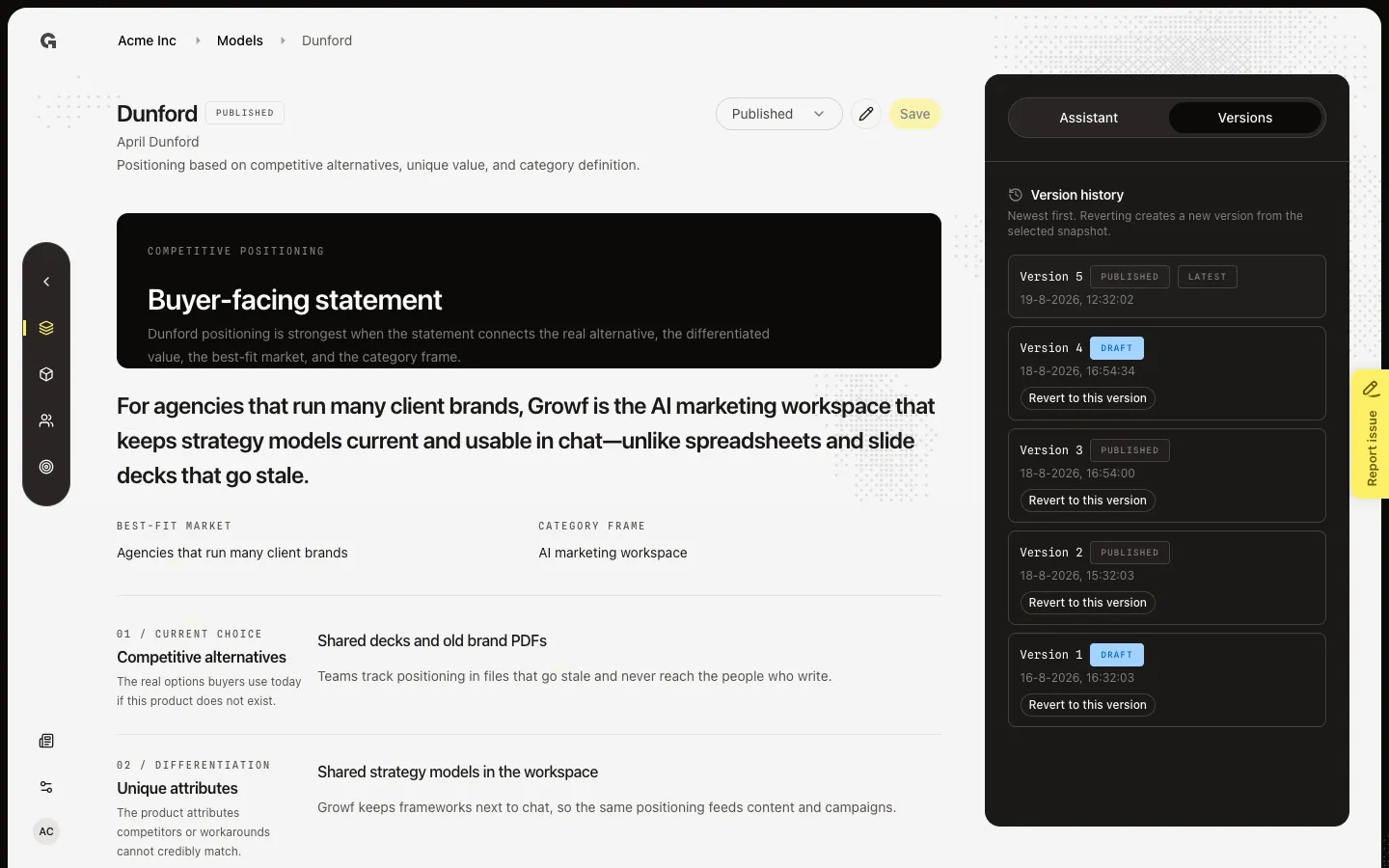Click the DRAFT badge on Version 4

[1117, 348]
